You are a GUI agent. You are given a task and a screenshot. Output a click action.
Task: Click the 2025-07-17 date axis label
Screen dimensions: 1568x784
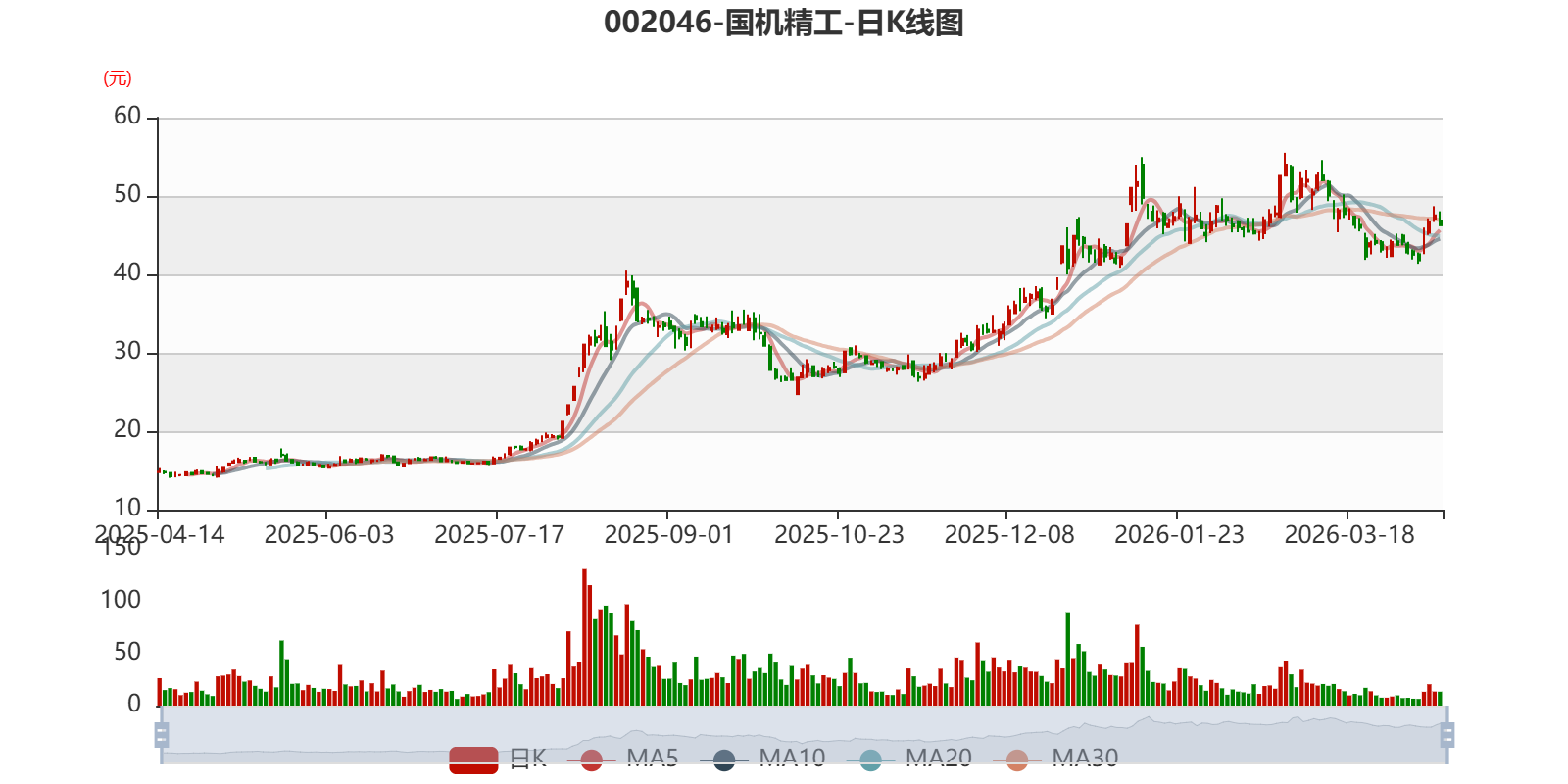tap(499, 535)
